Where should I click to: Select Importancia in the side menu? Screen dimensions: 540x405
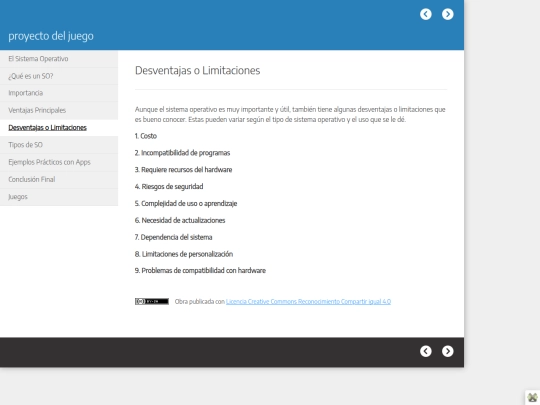[59, 93]
